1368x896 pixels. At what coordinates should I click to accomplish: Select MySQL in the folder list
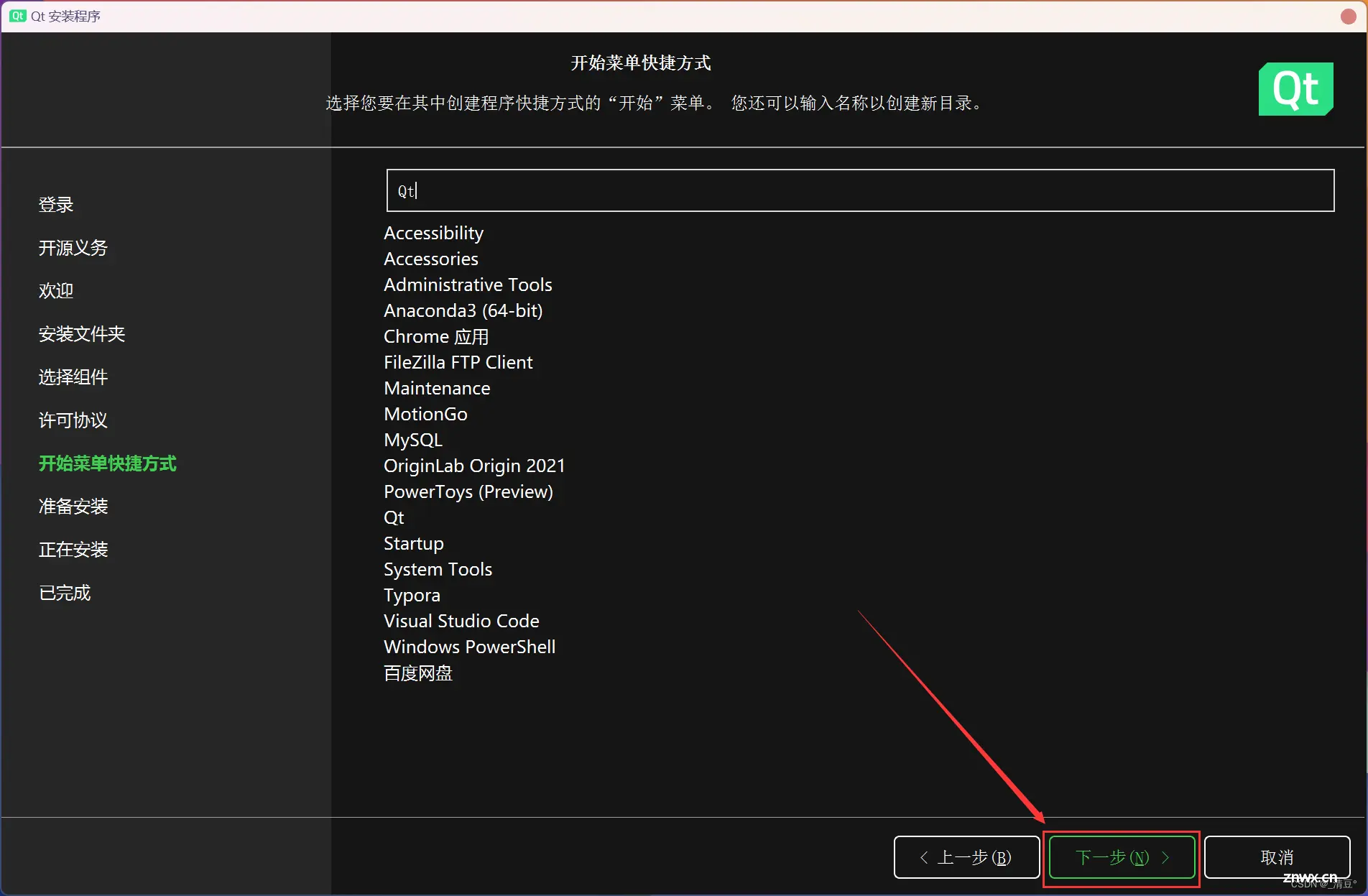pos(412,440)
